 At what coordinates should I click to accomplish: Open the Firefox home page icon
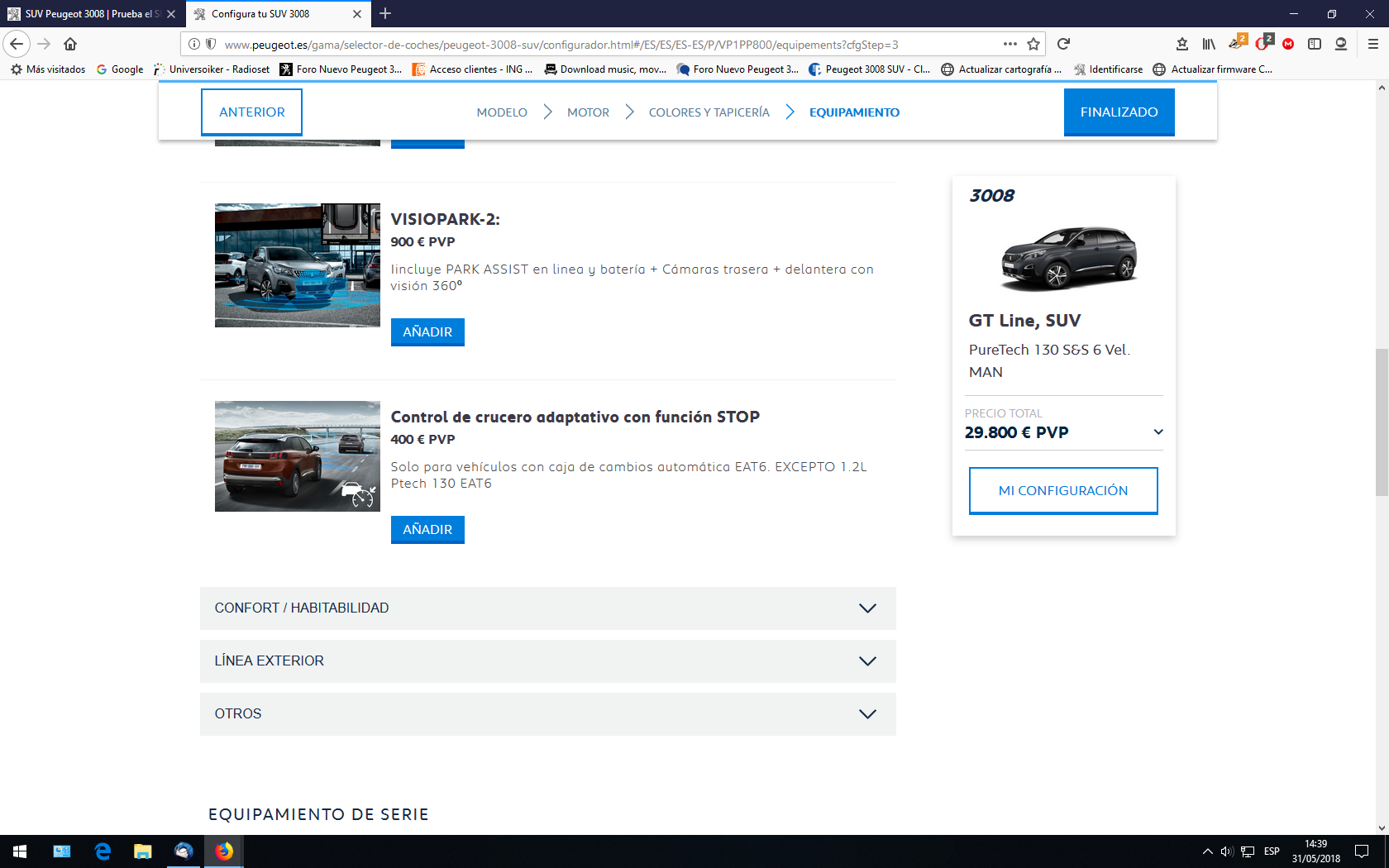point(70,44)
